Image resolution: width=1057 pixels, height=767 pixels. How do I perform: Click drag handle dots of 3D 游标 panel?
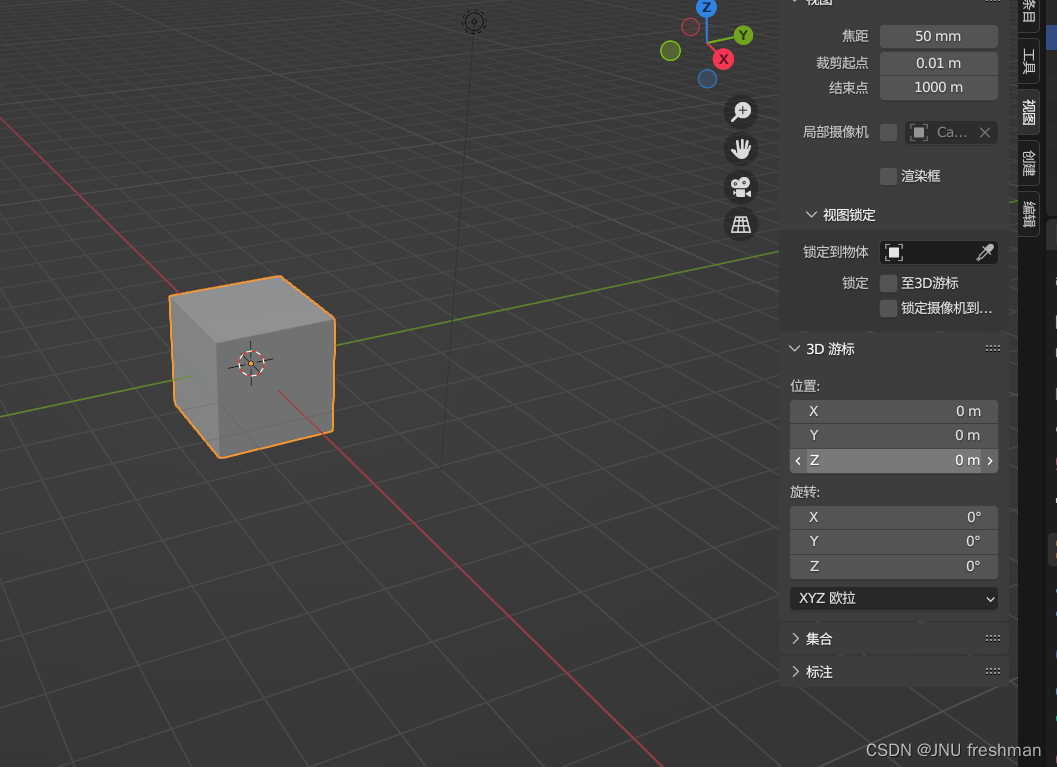(992, 348)
